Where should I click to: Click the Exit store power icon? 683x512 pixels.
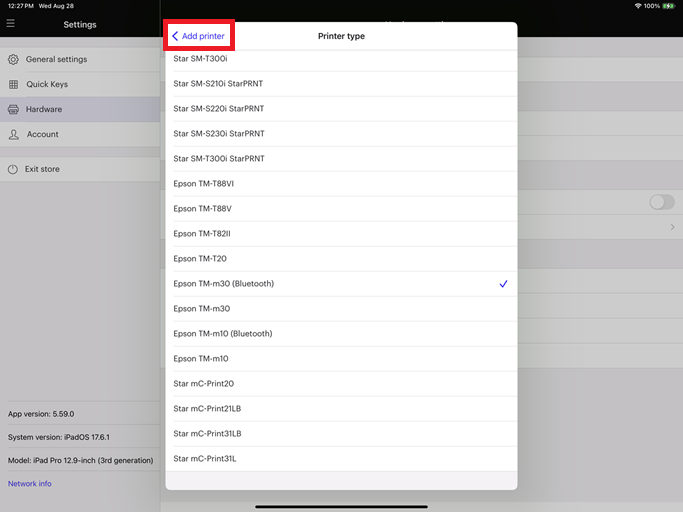point(13,169)
